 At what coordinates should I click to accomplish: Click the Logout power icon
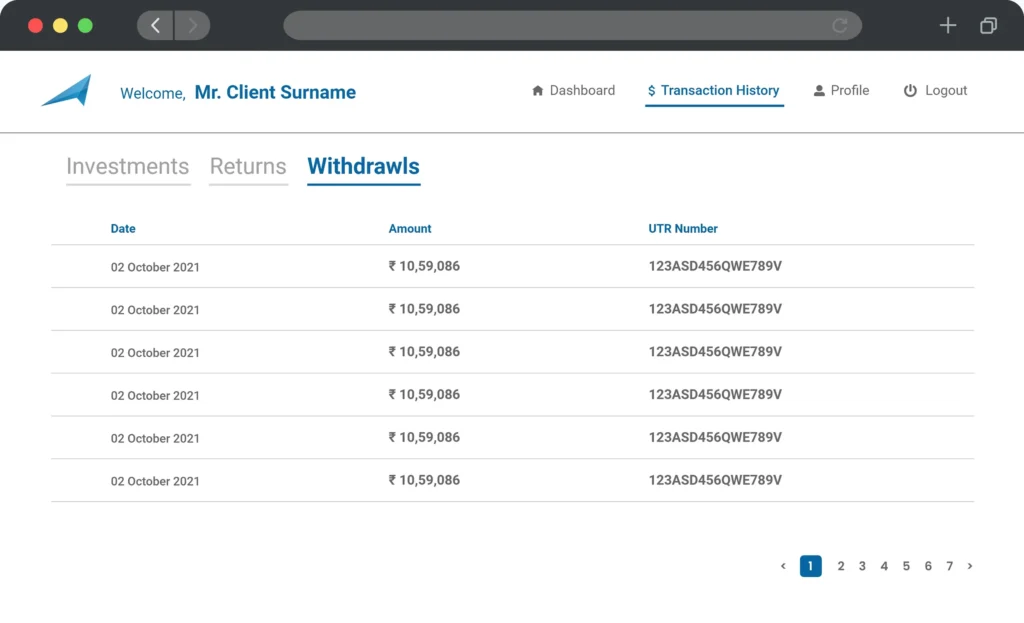point(910,91)
